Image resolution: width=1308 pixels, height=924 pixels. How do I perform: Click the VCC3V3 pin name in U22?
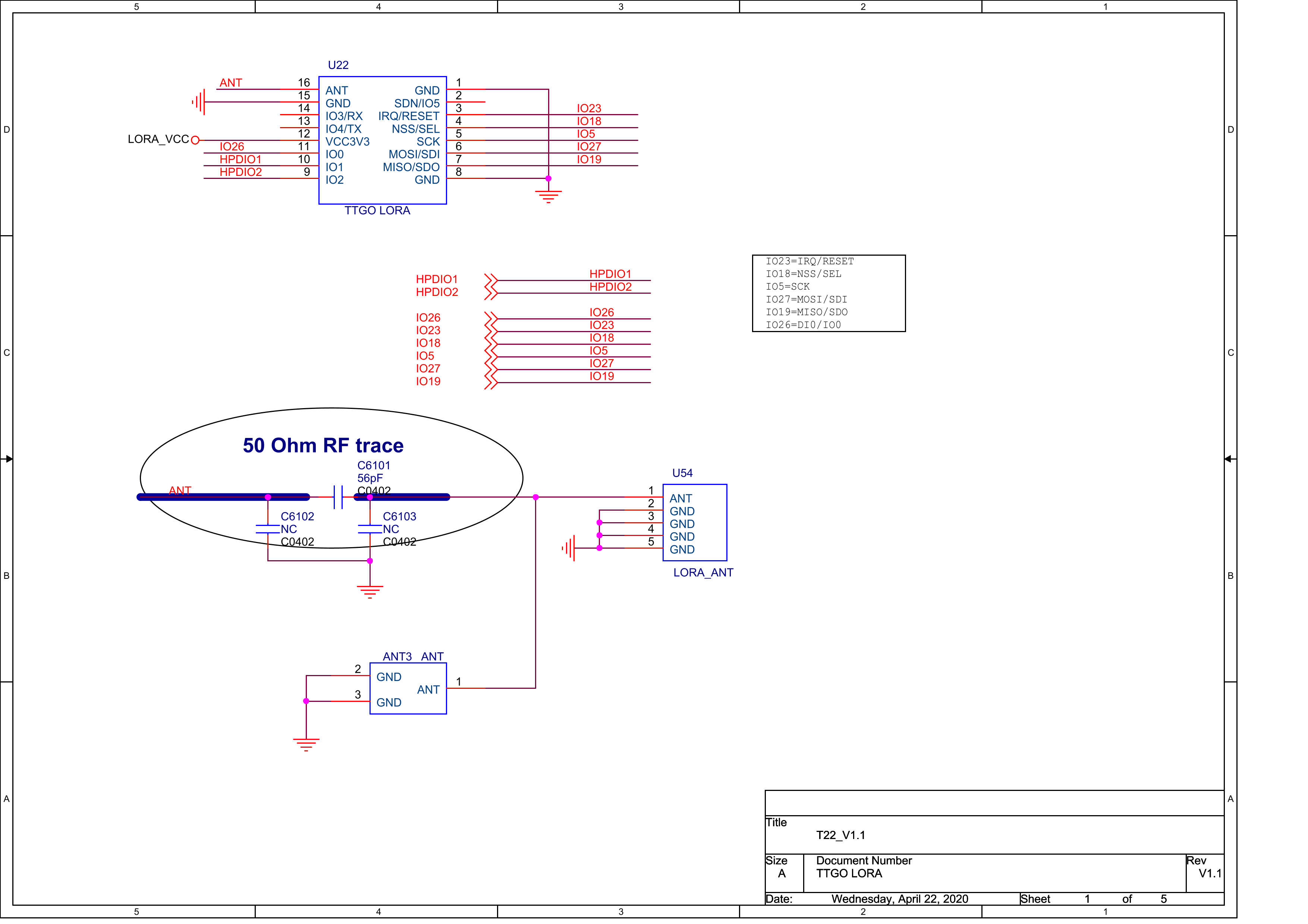pos(348,142)
